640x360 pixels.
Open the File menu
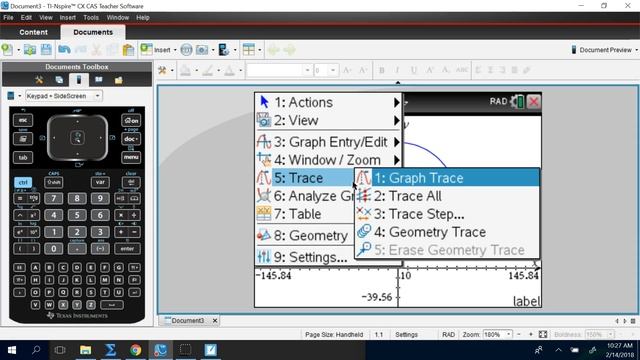point(8,18)
